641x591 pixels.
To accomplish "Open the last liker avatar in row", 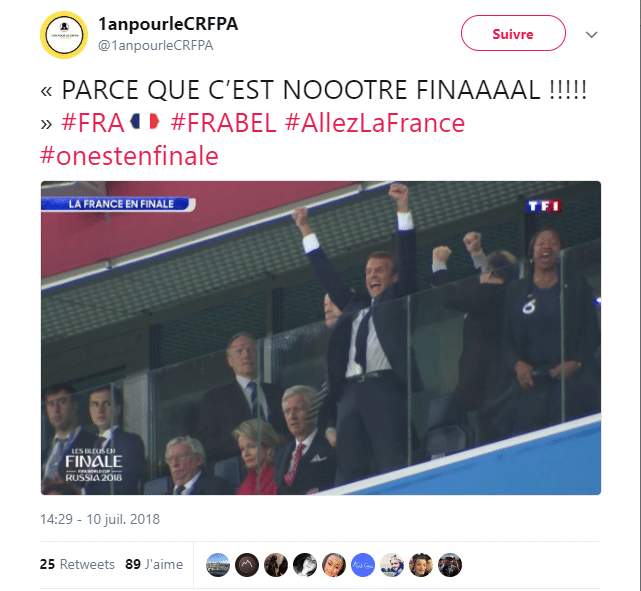I will tap(450, 565).
